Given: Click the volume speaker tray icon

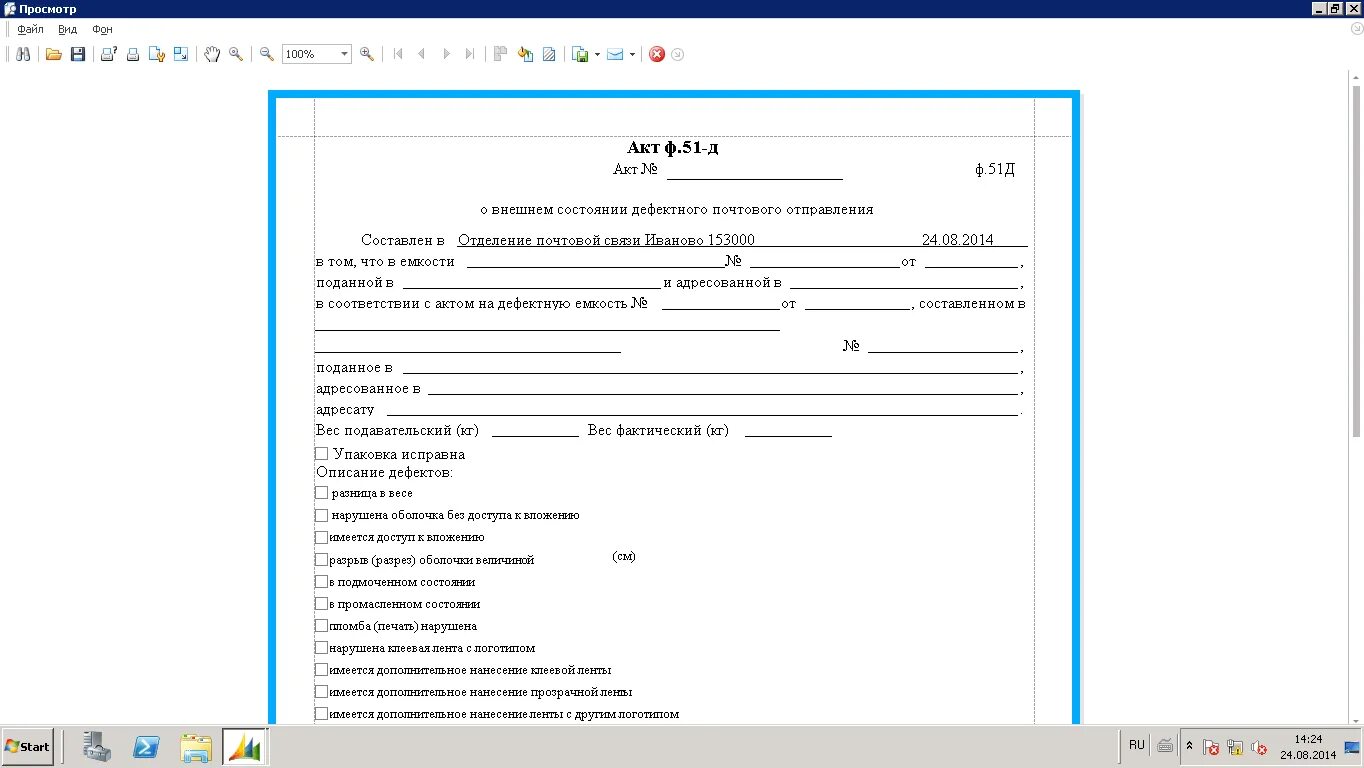Looking at the screenshot, I should pyautogui.click(x=1259, y=747).
